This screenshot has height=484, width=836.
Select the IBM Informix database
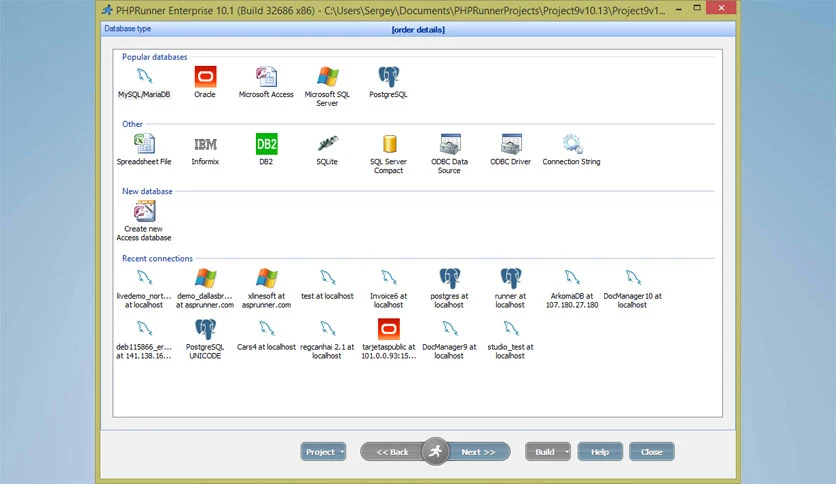tap(205, 150)
